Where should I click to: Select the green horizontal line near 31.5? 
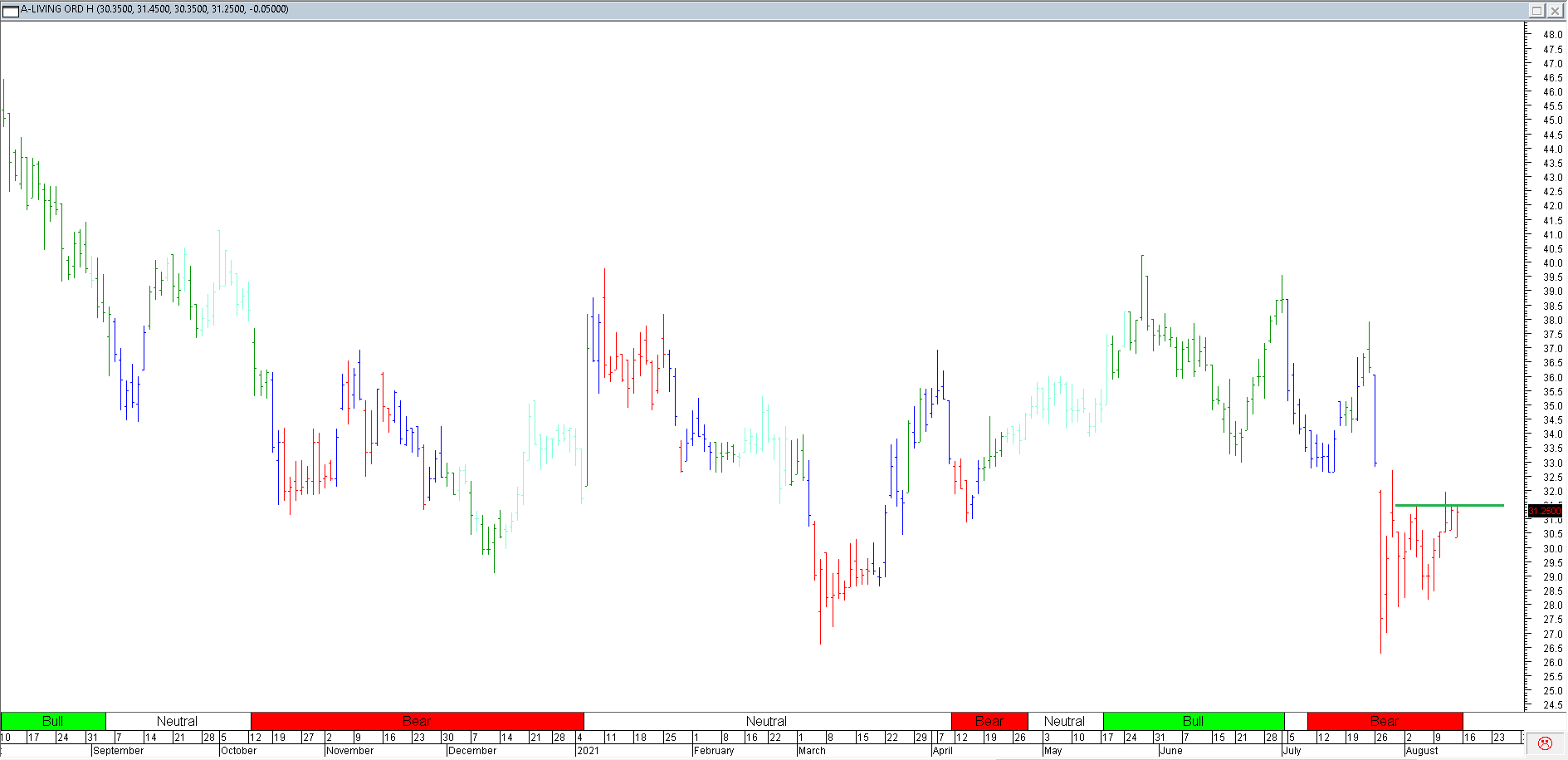coord(1449,505)
